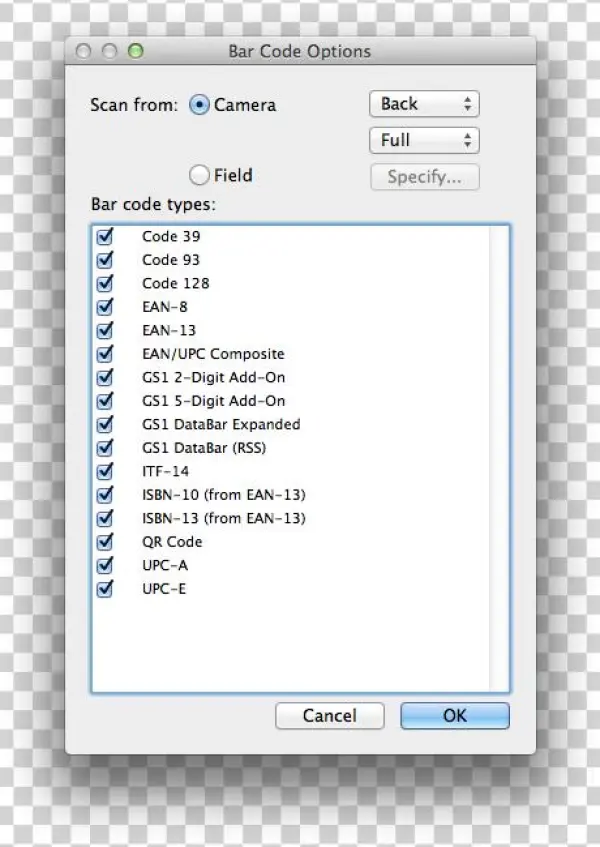Click the green zoom window button
The height and width of the screenshot is (847, 600).
136,51
